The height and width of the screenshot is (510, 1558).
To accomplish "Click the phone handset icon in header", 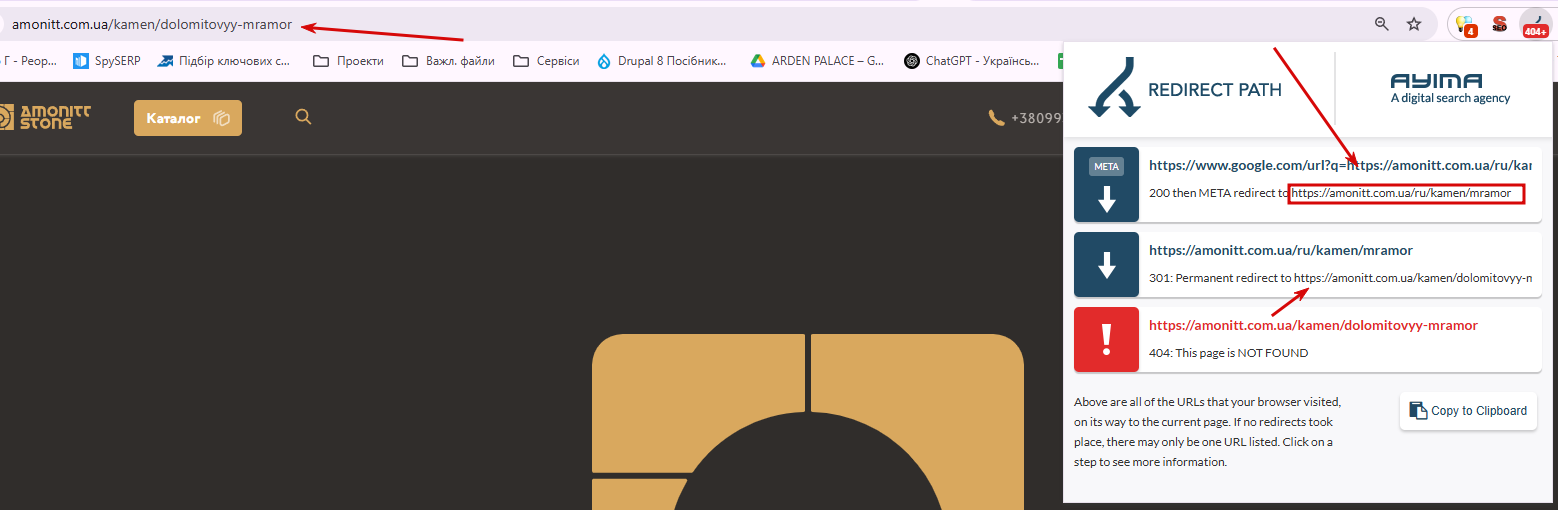I will coord(996,118).
